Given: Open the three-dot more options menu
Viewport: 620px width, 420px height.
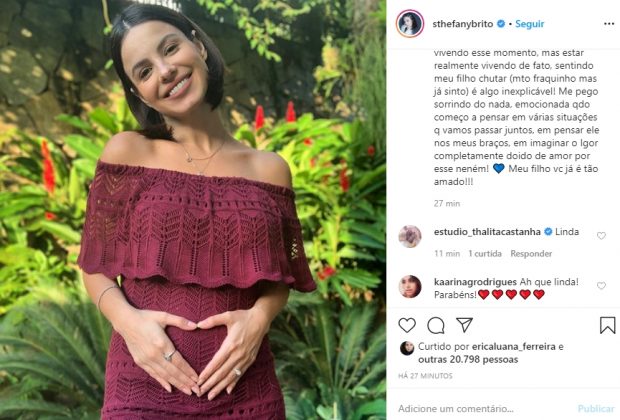Looking at the screenshot, I should pyautogui.click(x=609, y=24).
